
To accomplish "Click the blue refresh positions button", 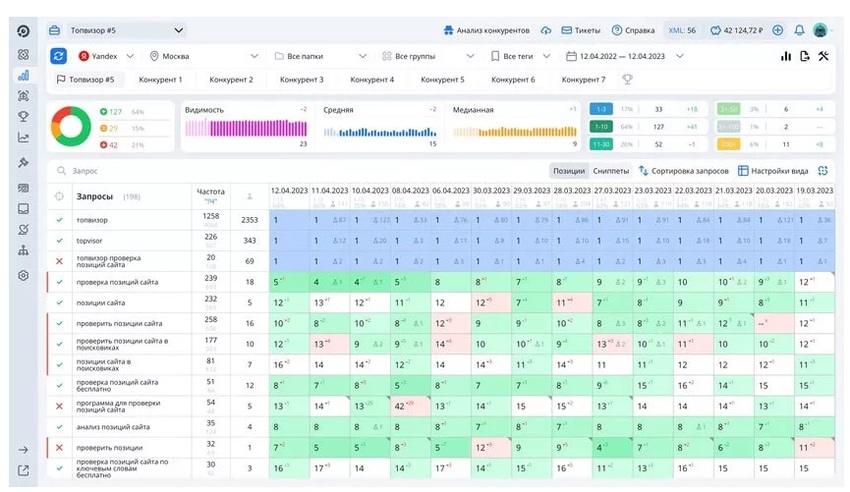I will (x=59, y=56).
